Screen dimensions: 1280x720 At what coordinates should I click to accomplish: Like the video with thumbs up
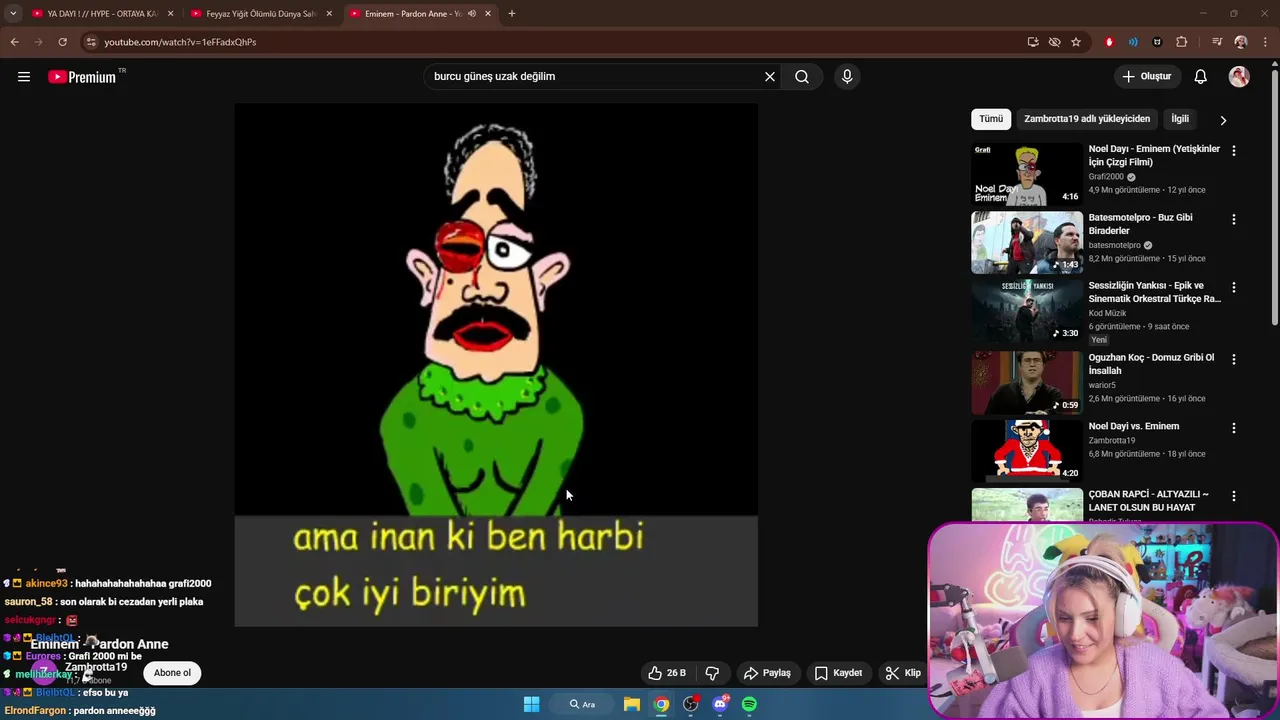point(667,673)
